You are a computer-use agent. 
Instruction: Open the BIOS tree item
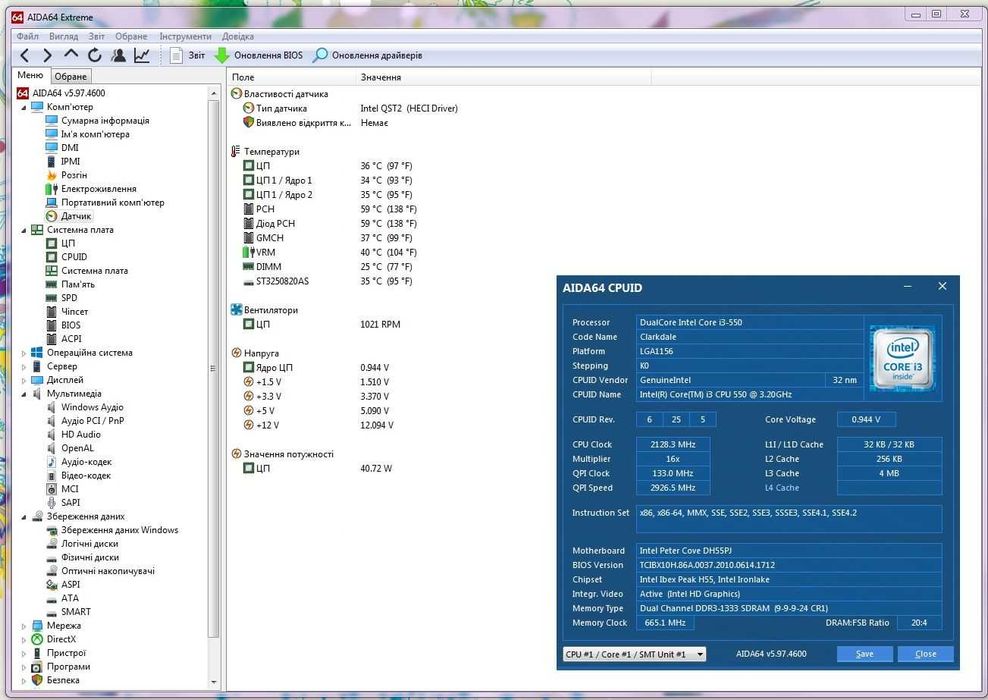[x=63, y=325]
